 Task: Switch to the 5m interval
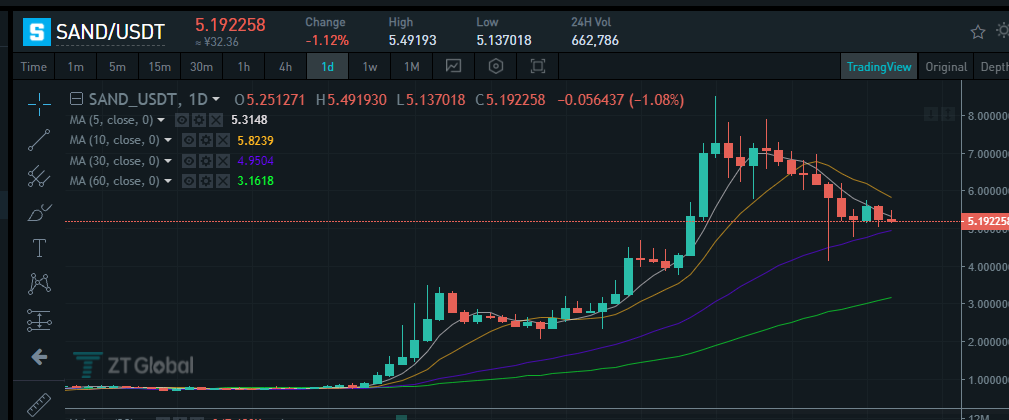(x=117, y=66)
